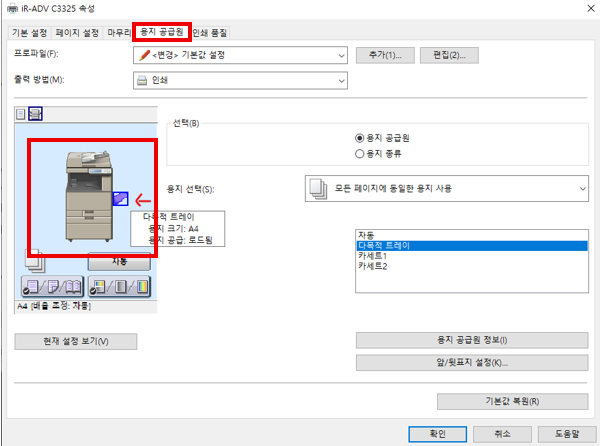This screenshot has width=600, height=446.
Task: Click the page preview view icon
Action: pos(21,114)
